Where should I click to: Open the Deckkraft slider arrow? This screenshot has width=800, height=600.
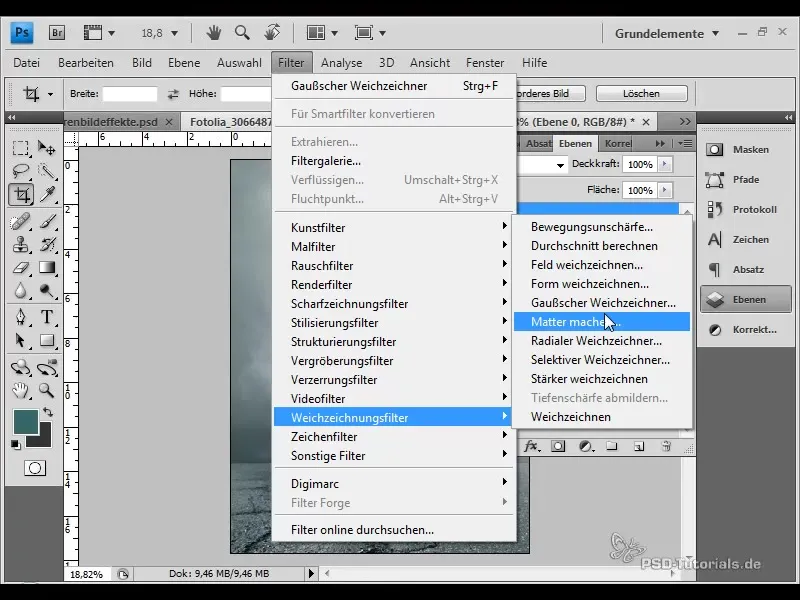point(664,164)
